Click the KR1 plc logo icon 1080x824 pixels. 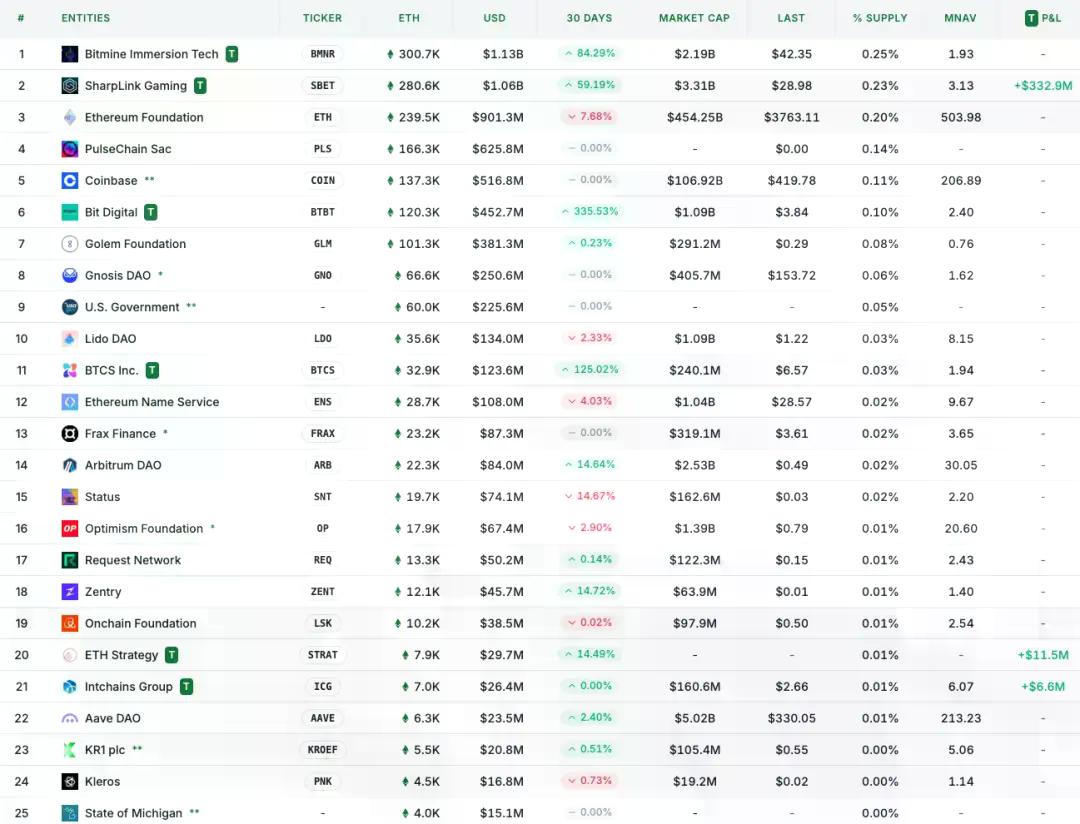(70, 750)
